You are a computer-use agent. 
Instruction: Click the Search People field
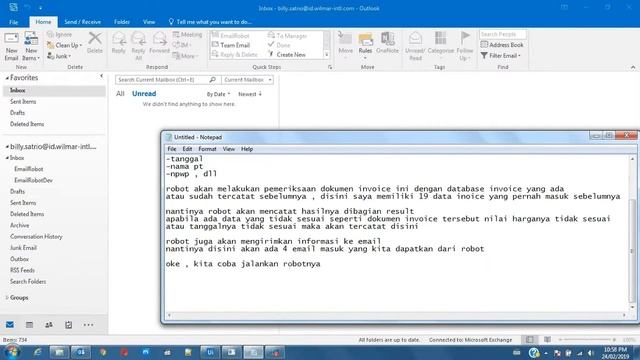click(x=503, y=34)
